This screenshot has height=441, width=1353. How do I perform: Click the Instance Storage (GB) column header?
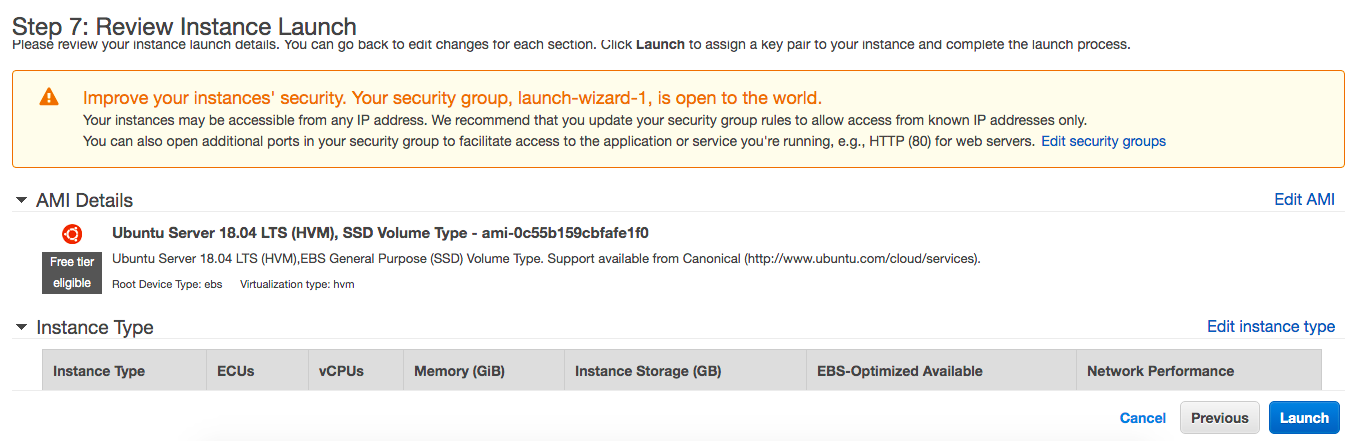coord(648,371)
